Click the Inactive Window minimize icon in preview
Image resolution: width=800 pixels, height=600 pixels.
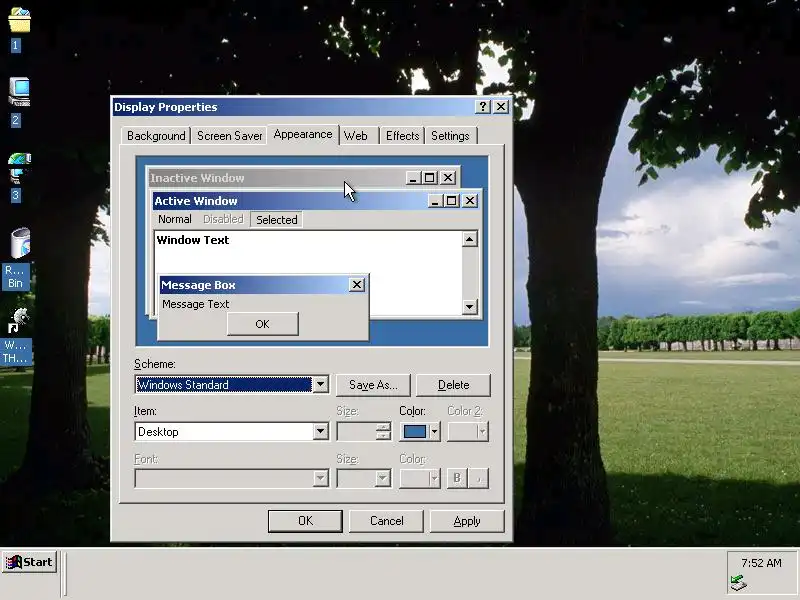pyautogui.click(x=413, y=178)
